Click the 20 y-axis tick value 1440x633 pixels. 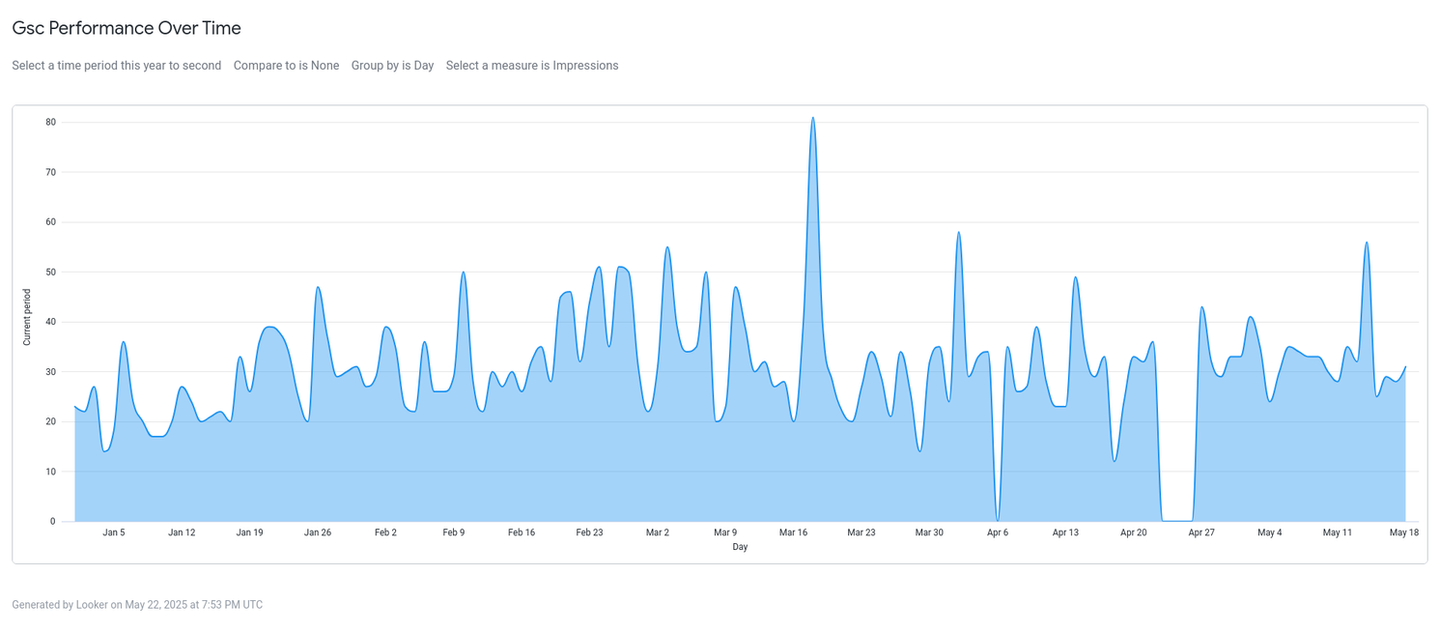pyautogui.click(x=50, y=422)
